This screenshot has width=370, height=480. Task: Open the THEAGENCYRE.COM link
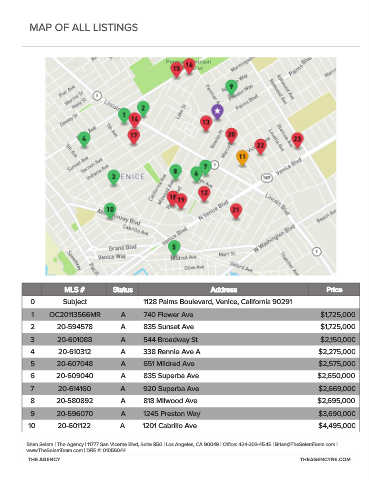pos(325,459)
